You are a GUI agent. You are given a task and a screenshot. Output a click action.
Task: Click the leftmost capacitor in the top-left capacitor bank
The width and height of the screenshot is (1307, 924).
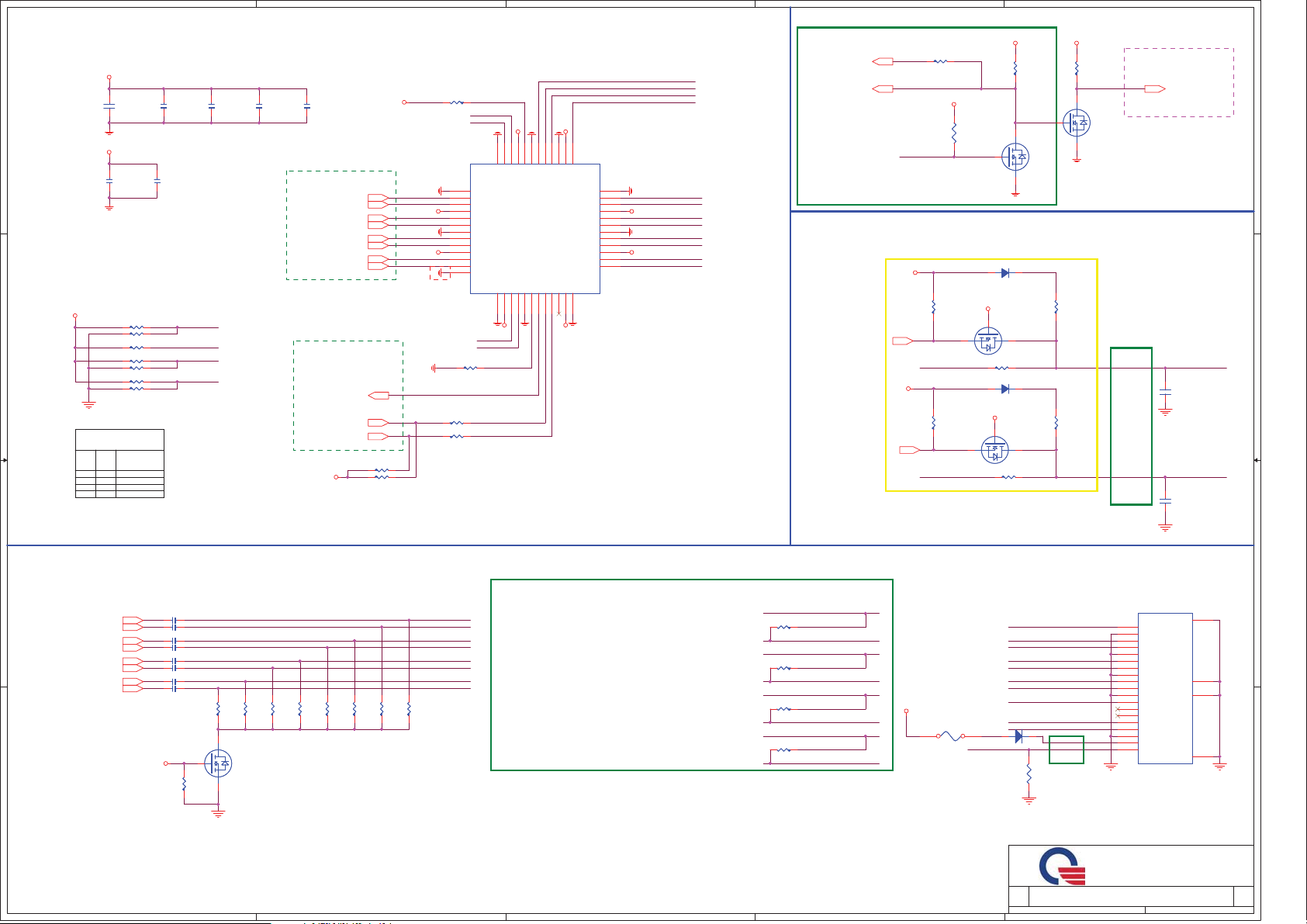109,106
